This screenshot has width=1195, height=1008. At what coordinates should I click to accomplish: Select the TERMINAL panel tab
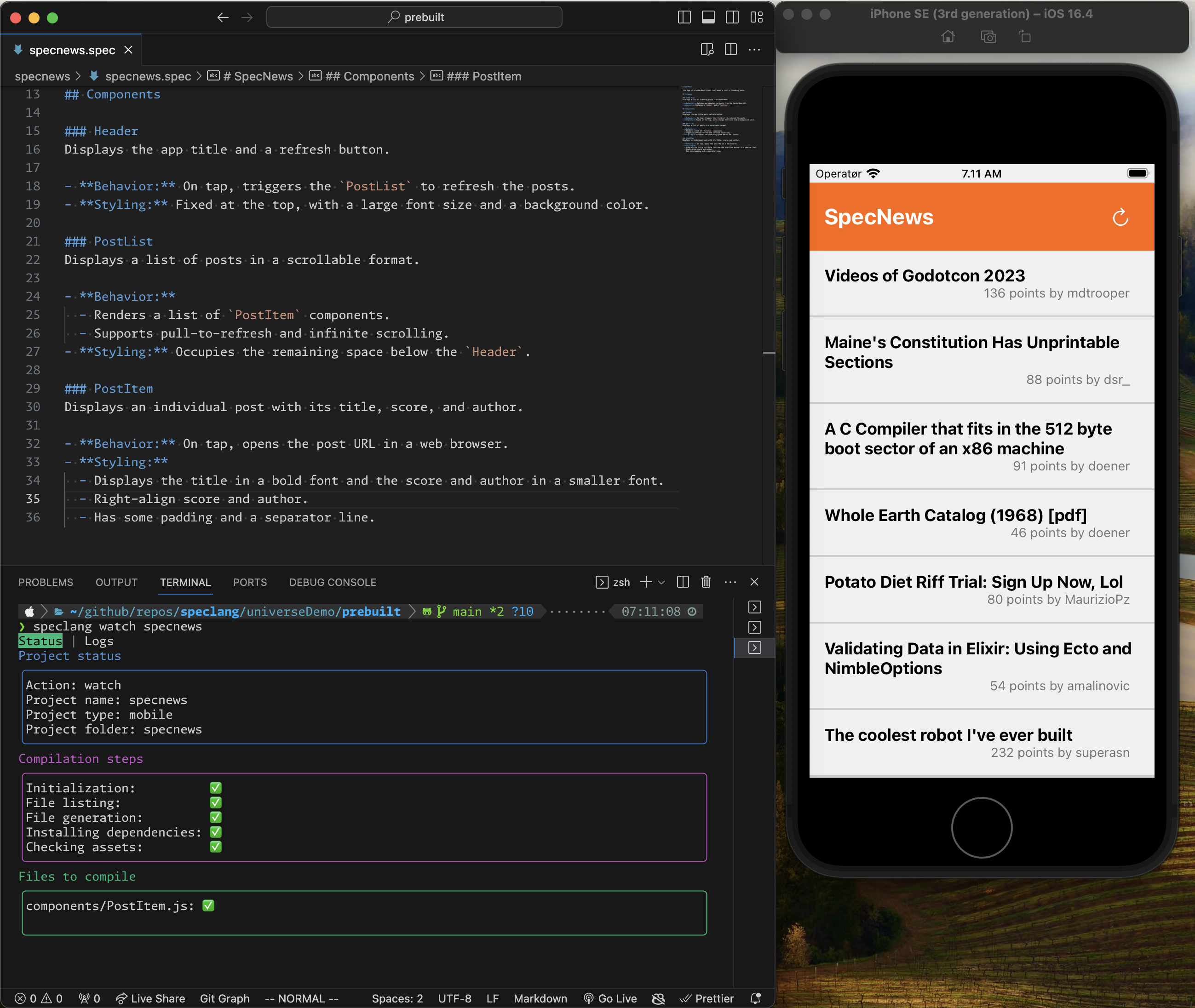pos(185,582)
